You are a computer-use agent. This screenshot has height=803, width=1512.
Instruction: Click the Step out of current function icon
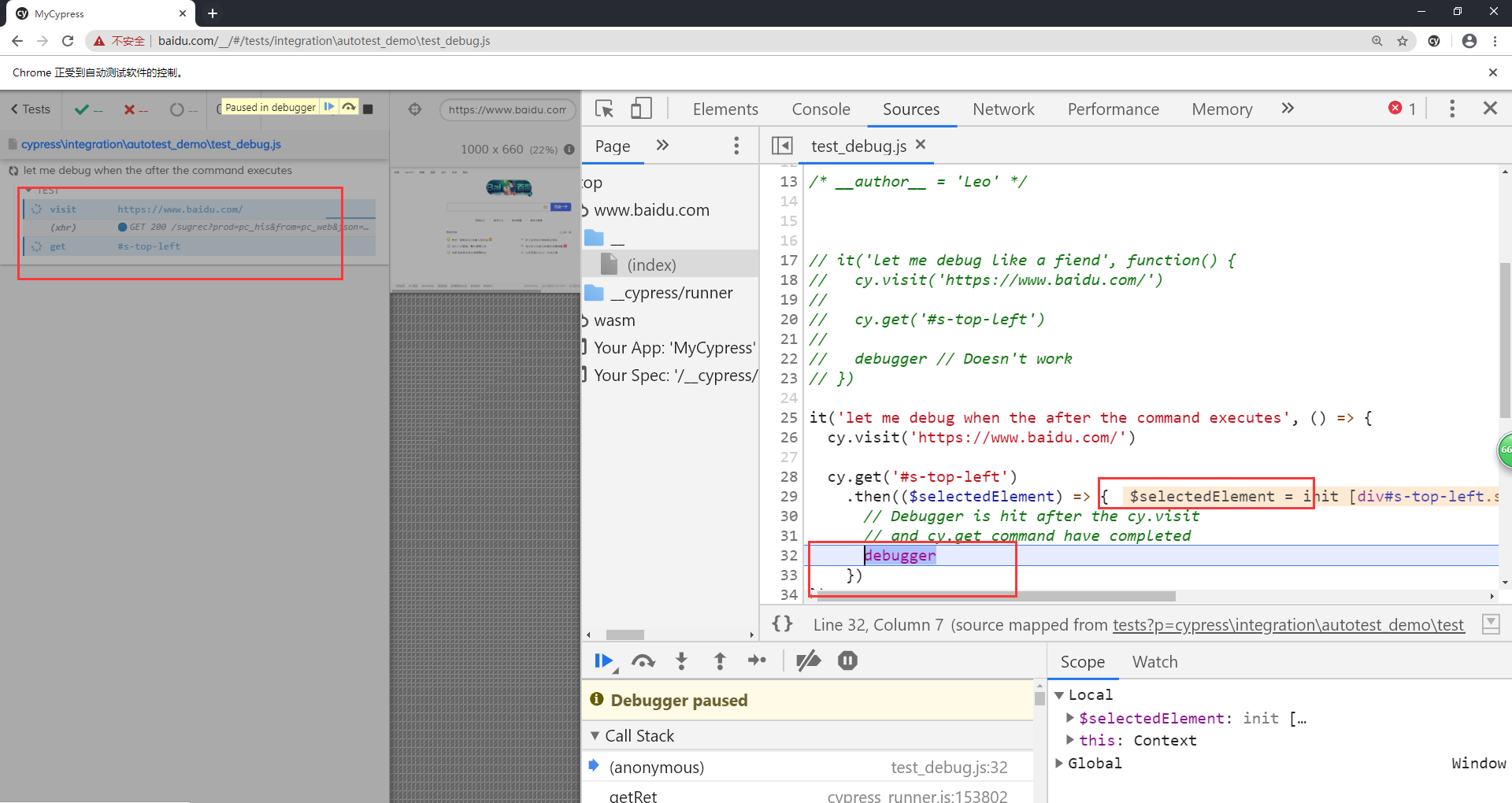(x=720, y=661)
